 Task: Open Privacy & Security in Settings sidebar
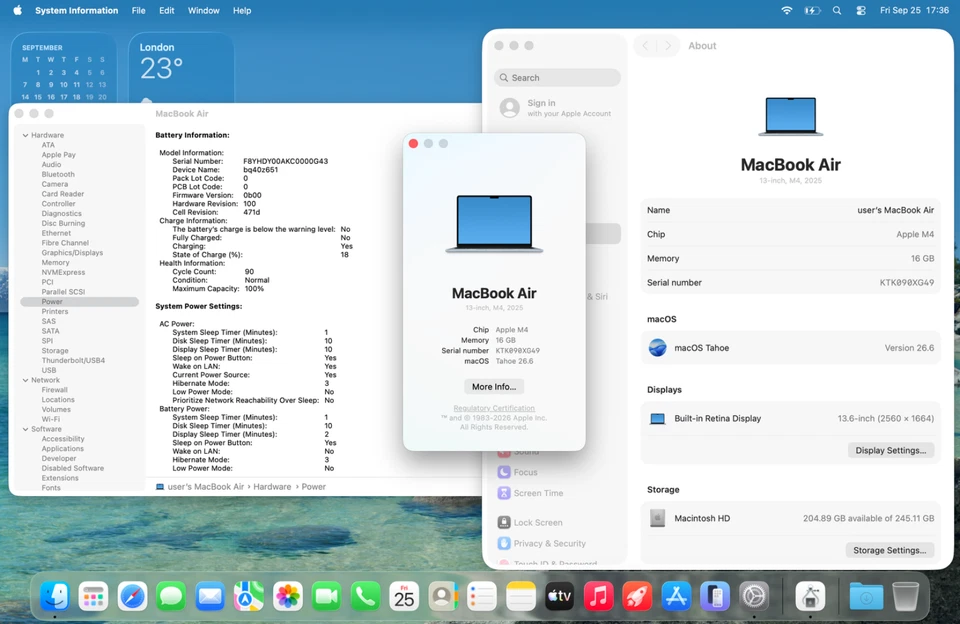point(542,543)
